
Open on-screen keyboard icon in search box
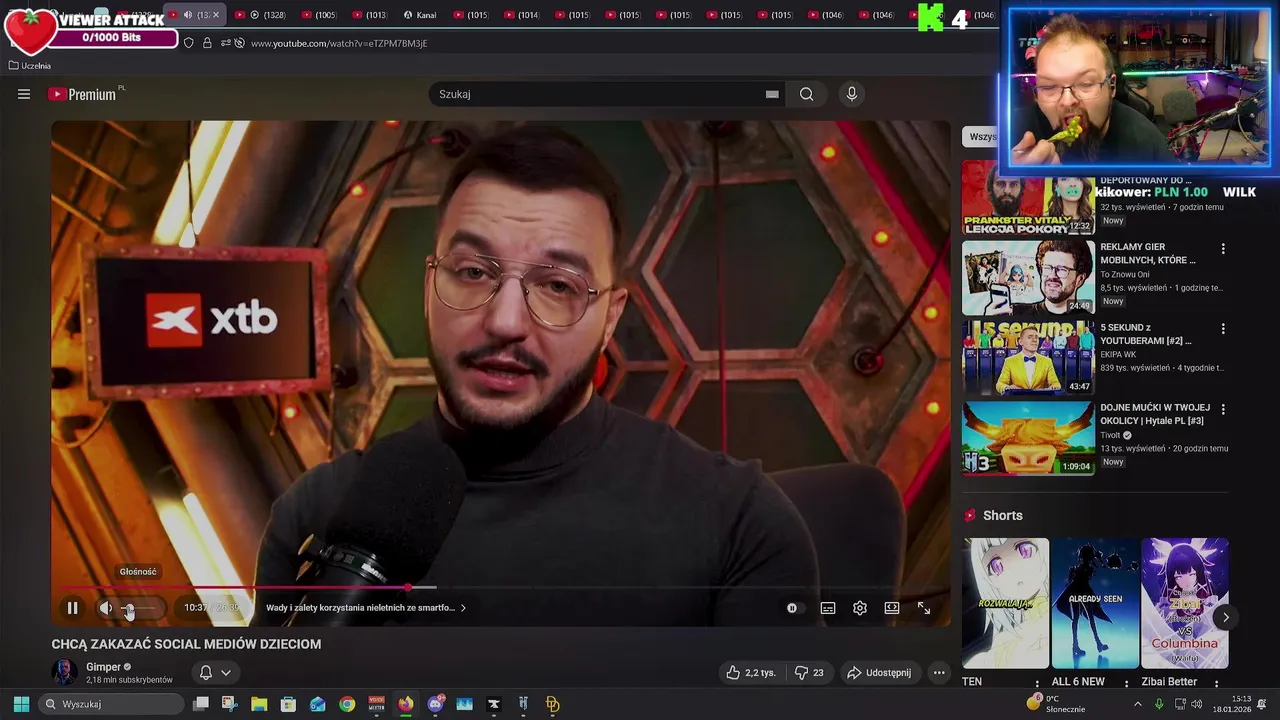772,94
